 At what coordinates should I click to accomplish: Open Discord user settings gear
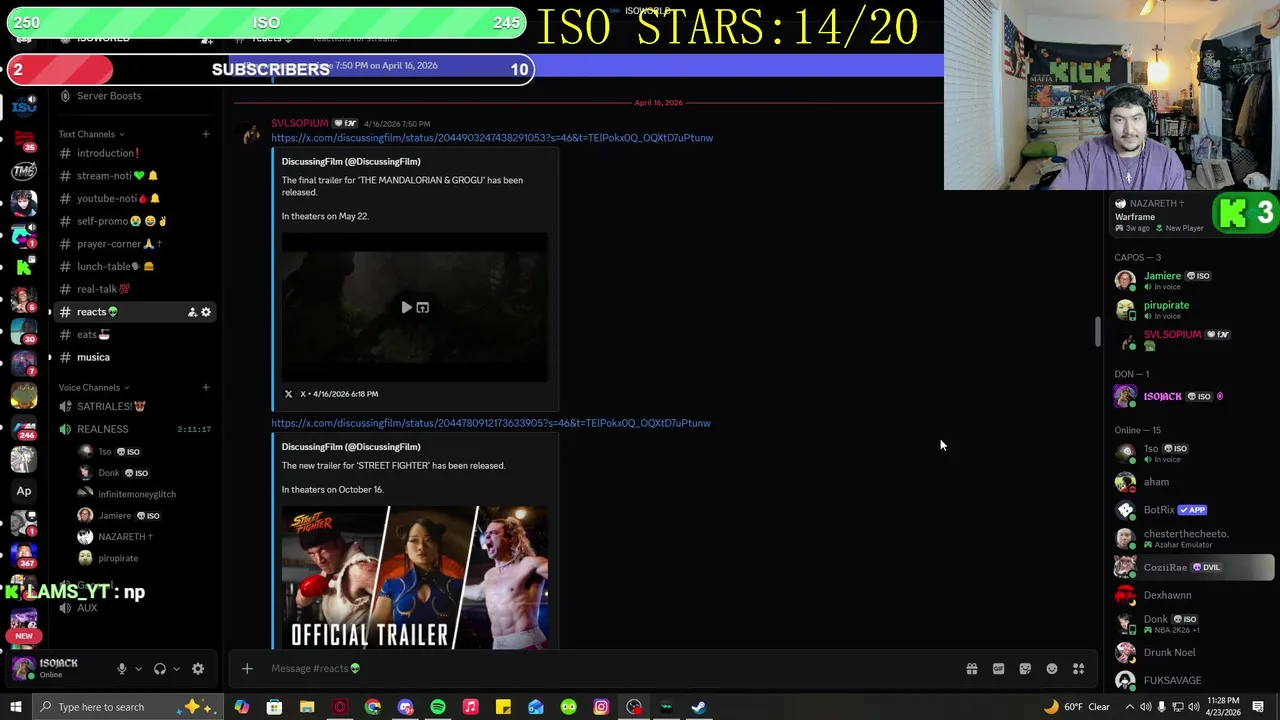(x=198, y=669)
